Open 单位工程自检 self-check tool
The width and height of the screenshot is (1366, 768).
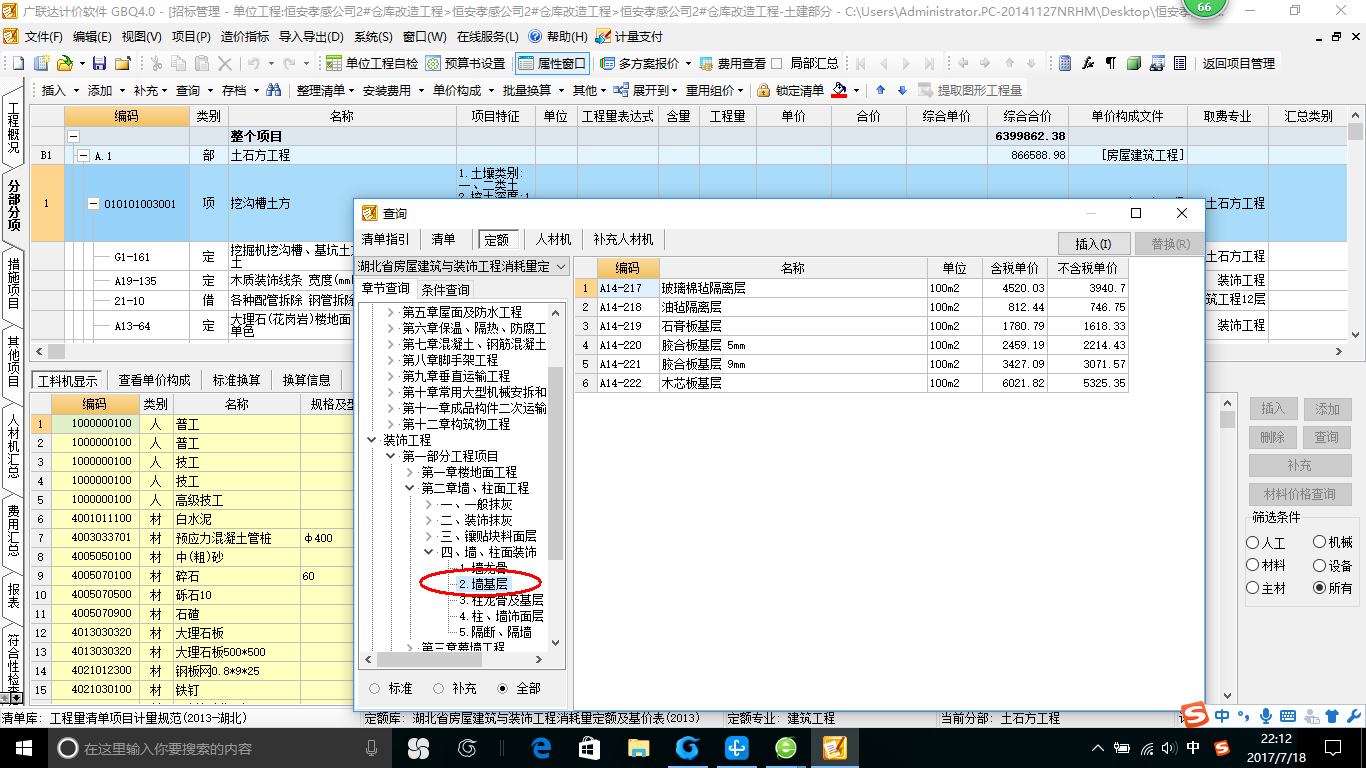(372, 63)
